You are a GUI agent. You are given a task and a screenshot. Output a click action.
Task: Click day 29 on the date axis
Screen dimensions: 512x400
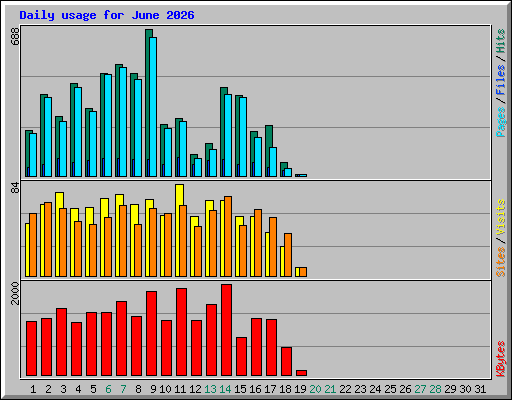[450, 389]
